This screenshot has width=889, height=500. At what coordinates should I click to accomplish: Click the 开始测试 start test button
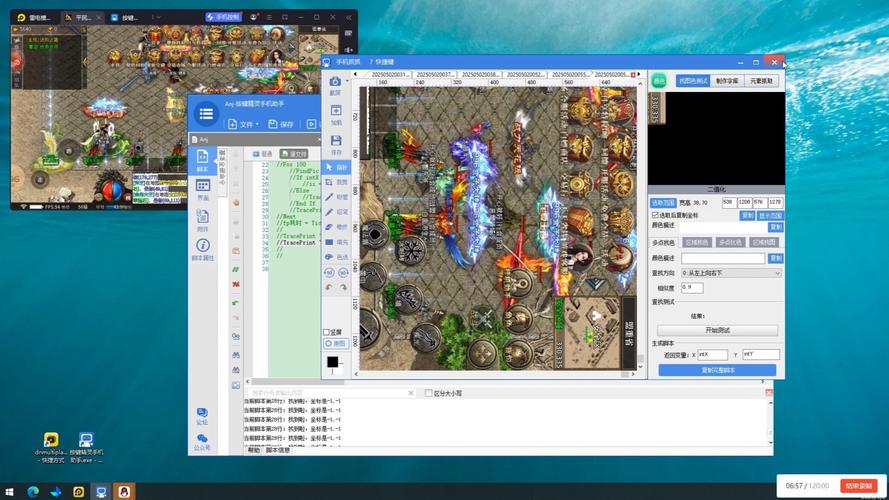click(x=716, y=330)
